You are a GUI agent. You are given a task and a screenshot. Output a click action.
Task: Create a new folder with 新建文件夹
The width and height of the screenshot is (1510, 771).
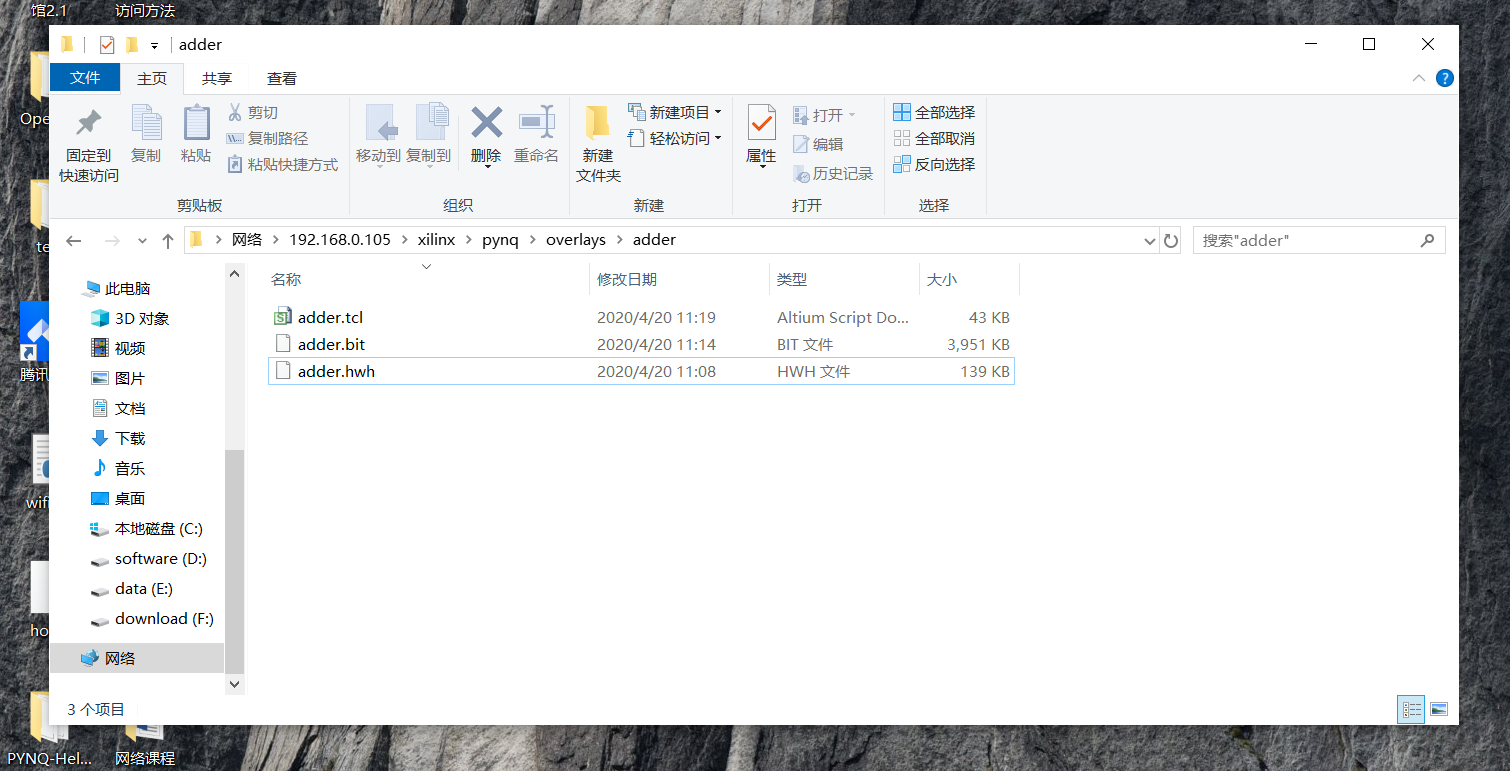(x=597, y=137)
